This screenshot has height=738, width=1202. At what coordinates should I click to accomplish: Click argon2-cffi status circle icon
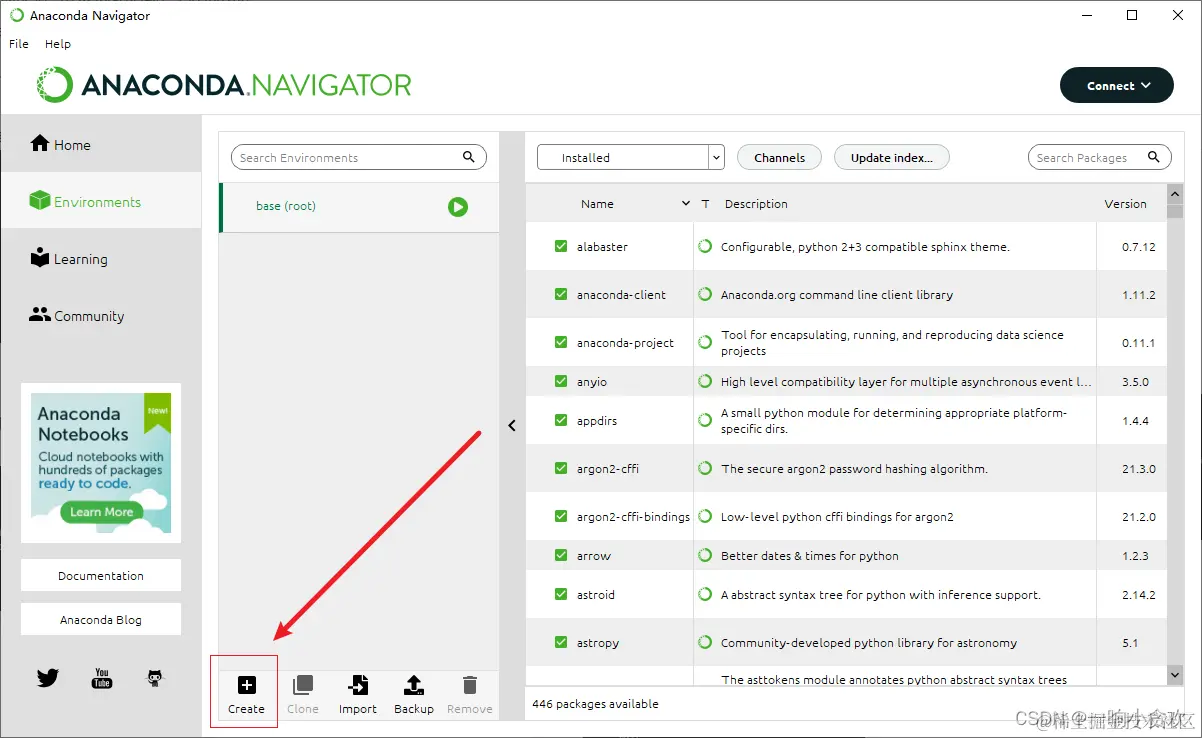(x=705, y=469)
